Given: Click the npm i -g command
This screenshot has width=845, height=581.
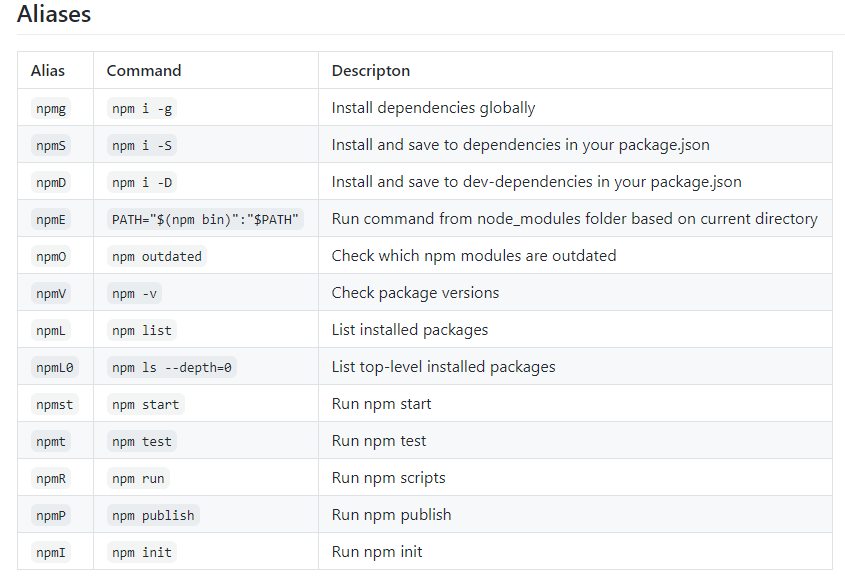Looking at the screenshot, I should pos(142,108).
